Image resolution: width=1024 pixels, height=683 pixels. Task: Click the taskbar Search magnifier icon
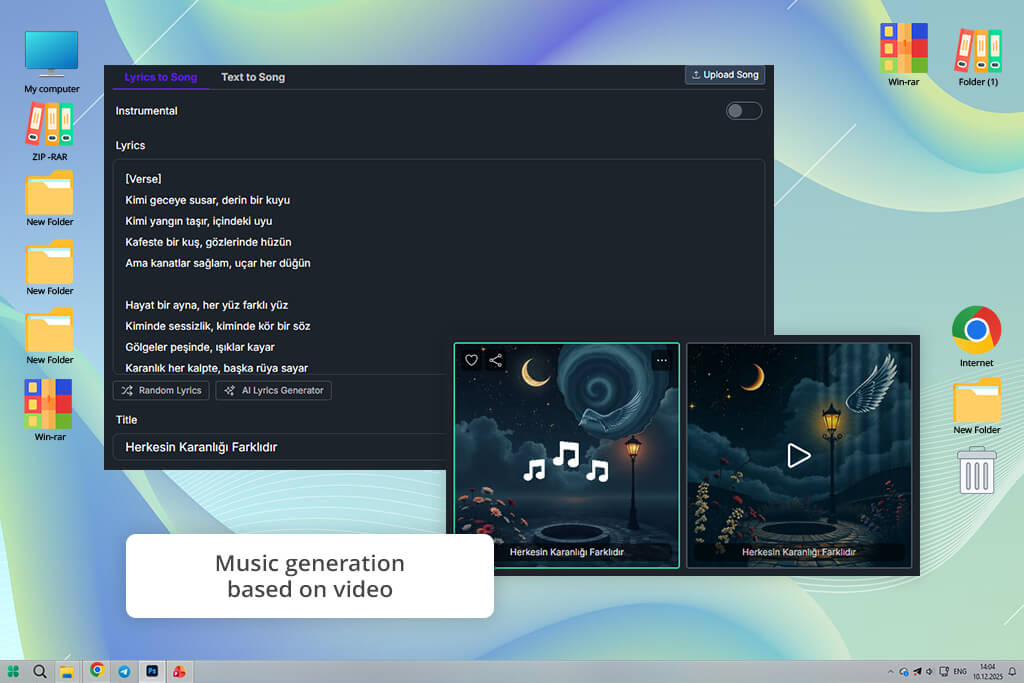[x=40, y=671]
